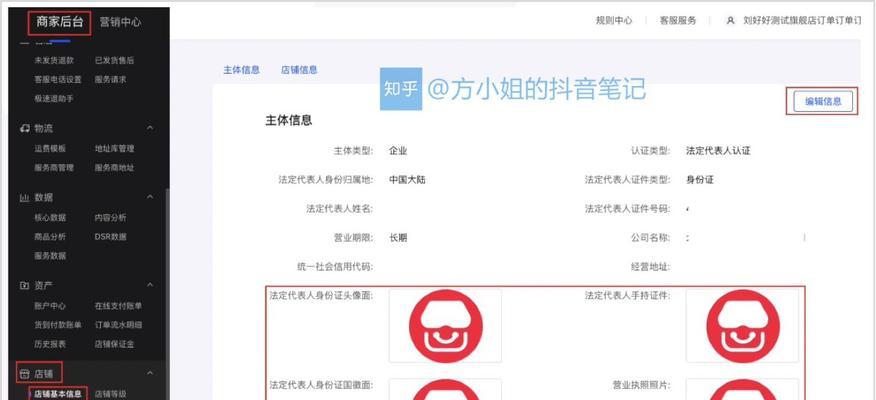The height and width of the screenshot is (400, 876).
Task: Open 运费模板 under 物流
Action: coord(50,149)
